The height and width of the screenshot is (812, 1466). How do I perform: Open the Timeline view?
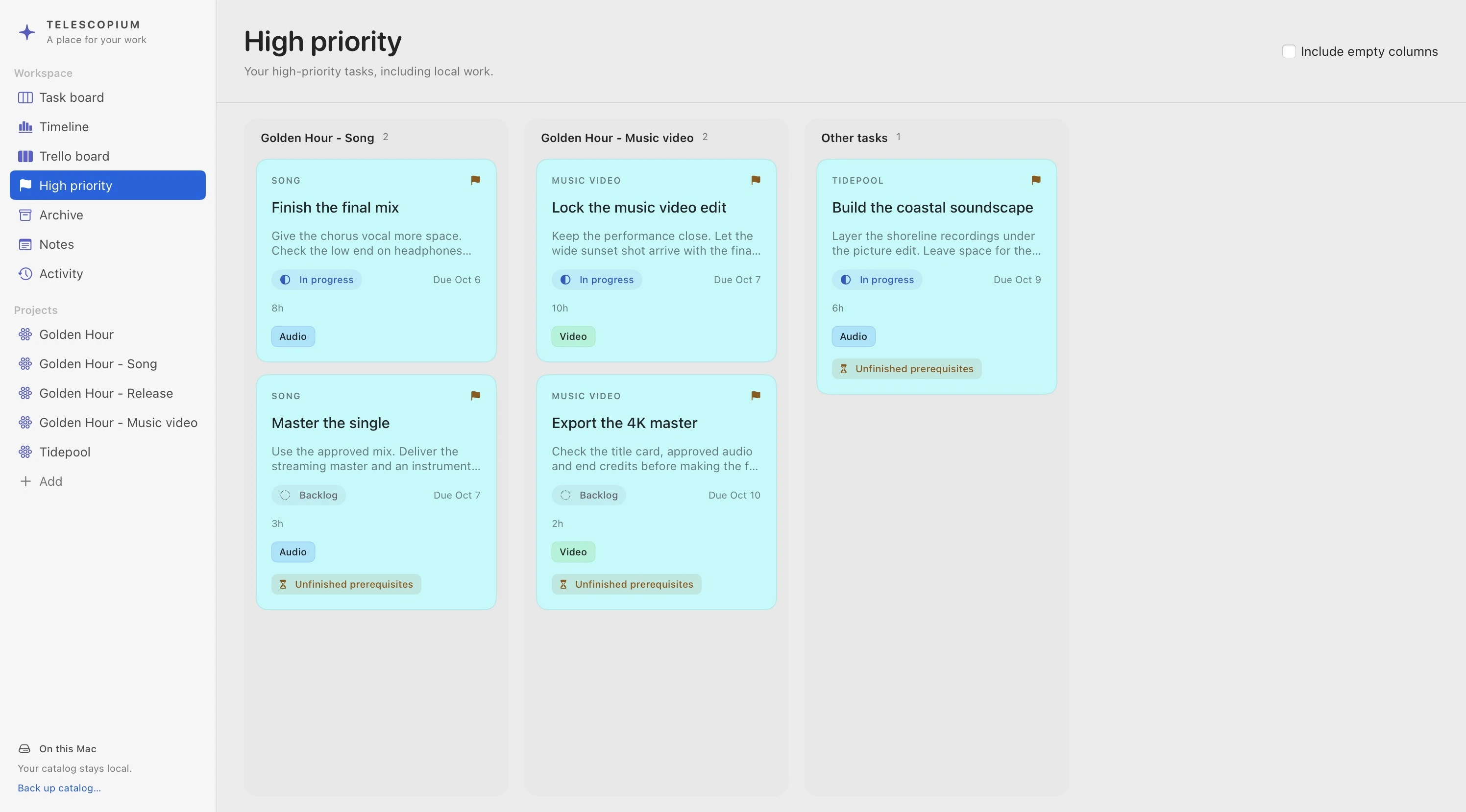tap(108, 127)
